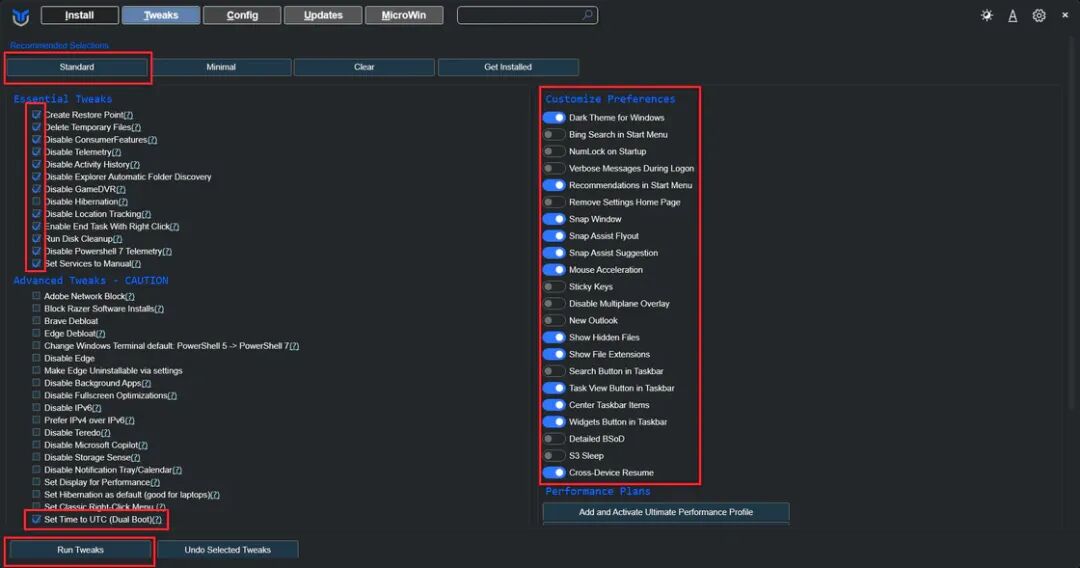
Task: Check Disable Teredo checkbox
Action: [36, 432]
